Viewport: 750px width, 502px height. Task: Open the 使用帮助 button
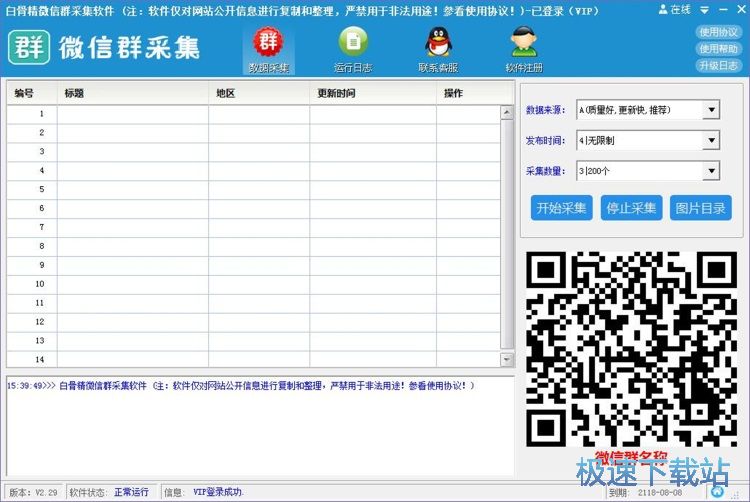(718, 49)
